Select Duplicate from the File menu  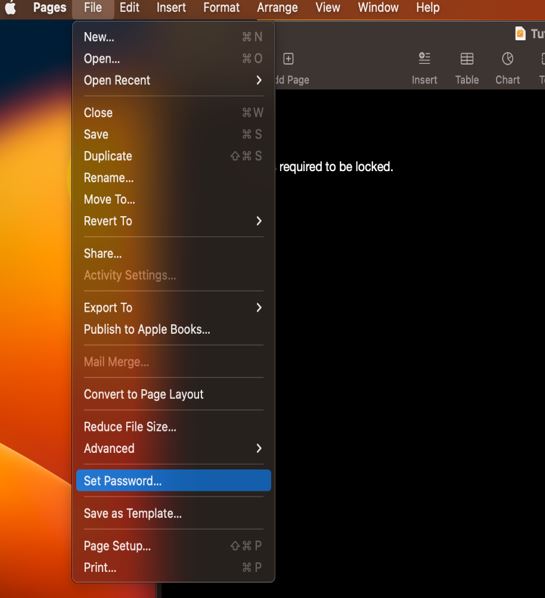pyautogui.click(x=174, y=156)
